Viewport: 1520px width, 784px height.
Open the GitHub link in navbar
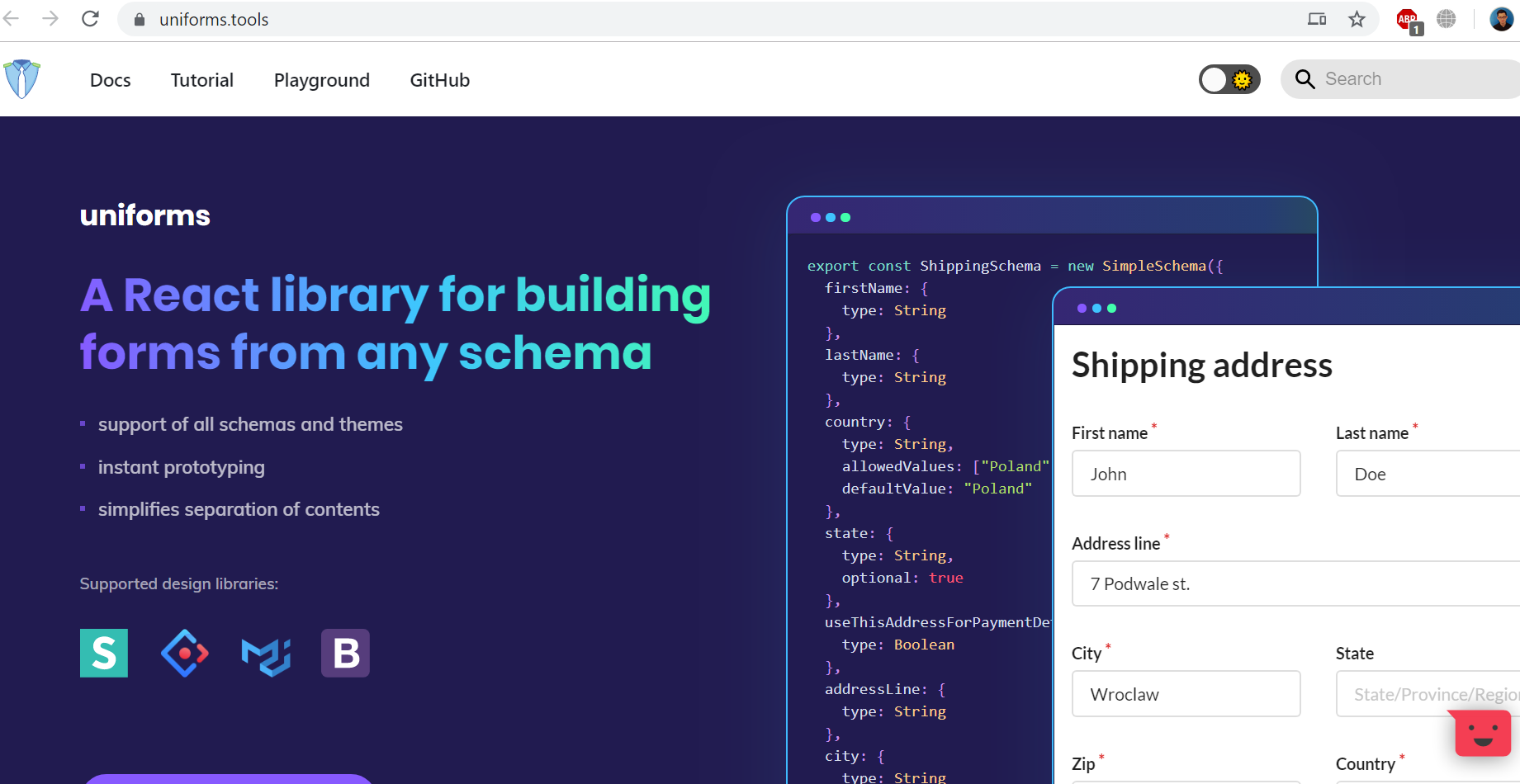440,80
